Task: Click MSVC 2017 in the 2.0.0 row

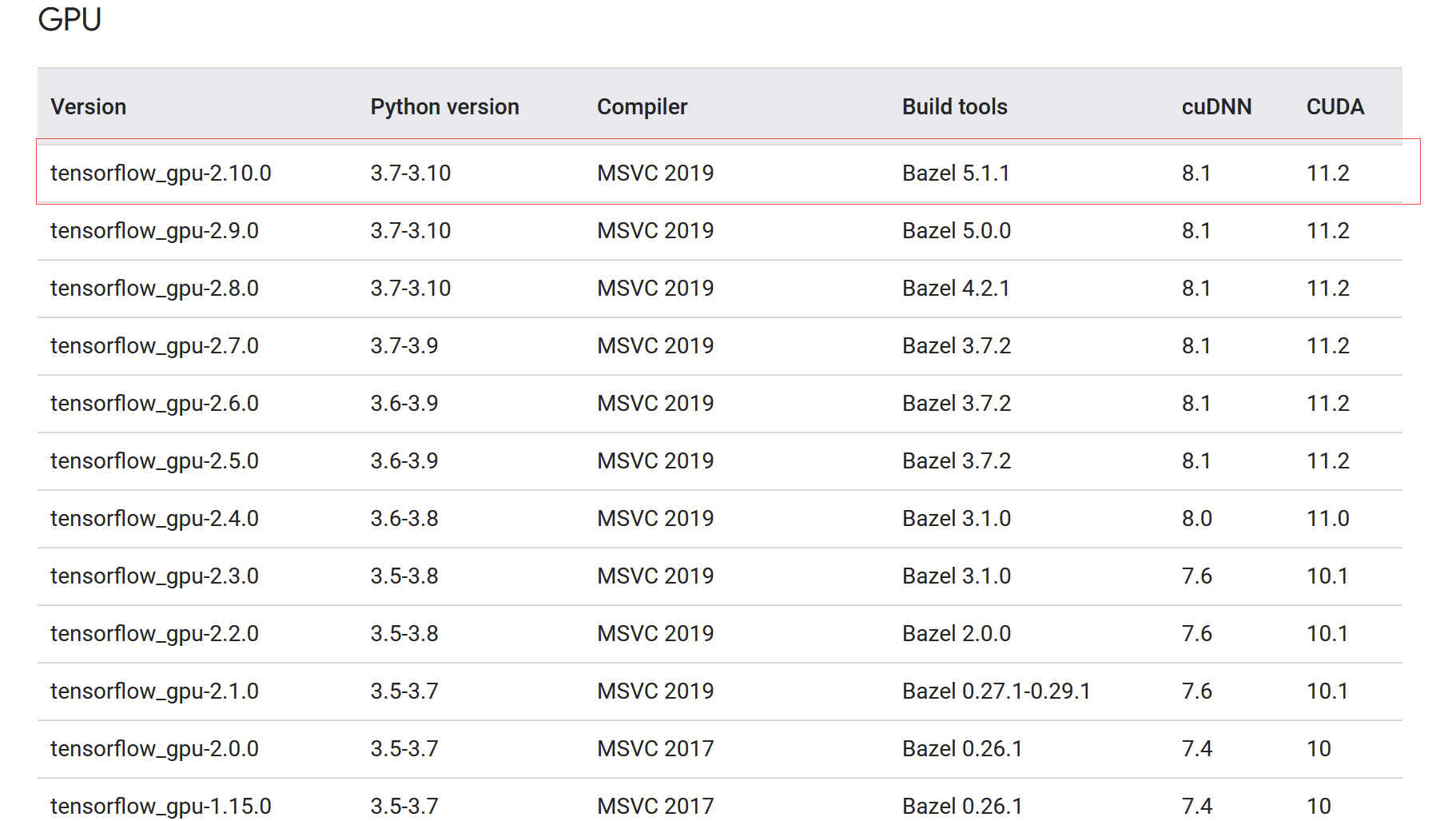Action: (x=655, y=748)
